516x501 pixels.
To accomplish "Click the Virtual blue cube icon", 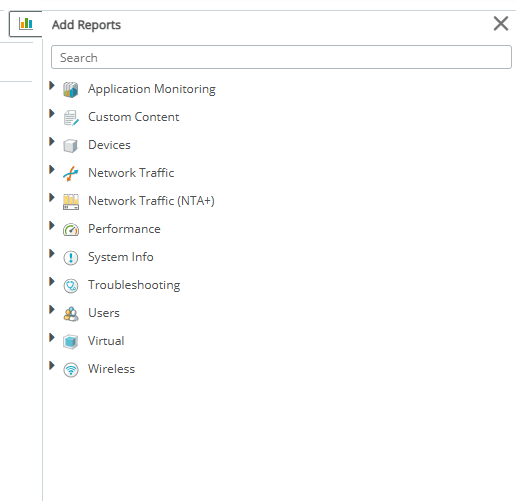I will (71, 342).
